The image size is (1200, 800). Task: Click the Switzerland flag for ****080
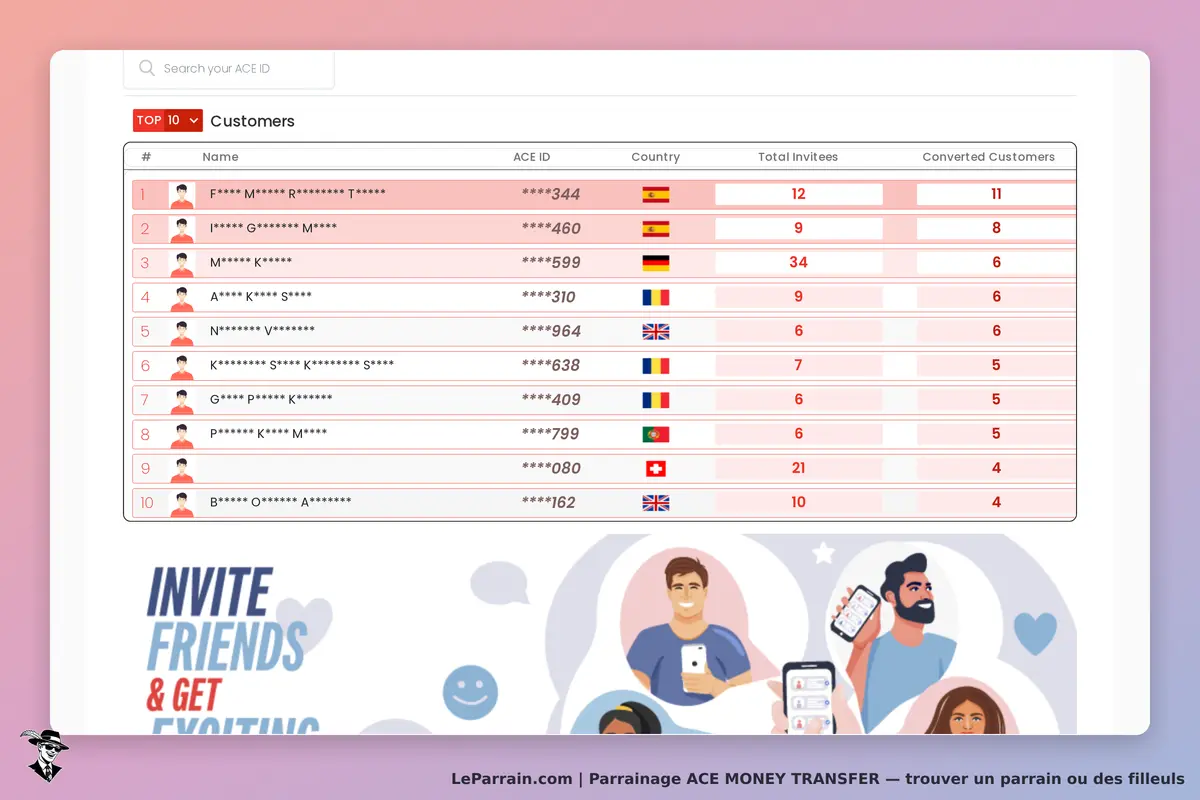(656, 468)
